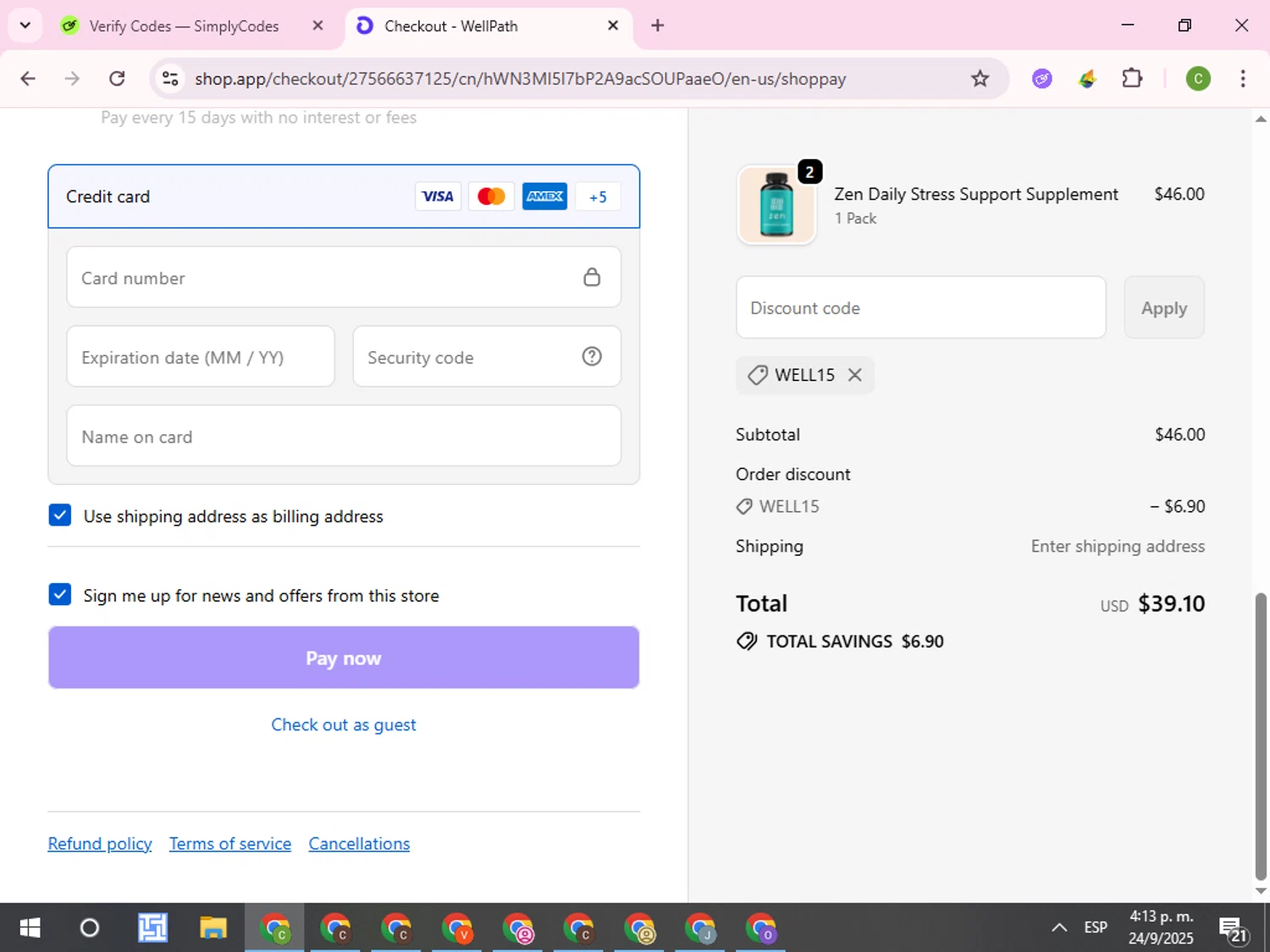The image size is (1270, 952).
Task: Click the Amex card logo
Action: (x=544, y=196)
